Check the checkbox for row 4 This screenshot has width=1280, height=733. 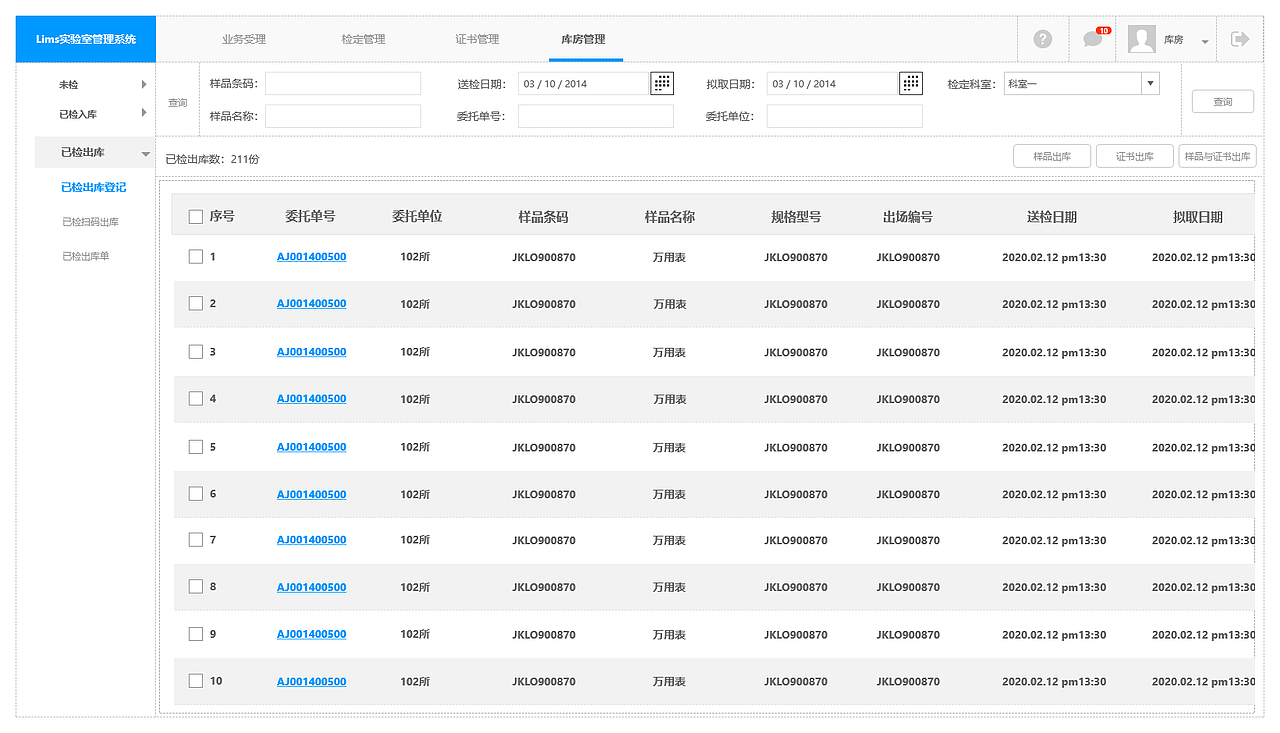[x=196, y=399]
